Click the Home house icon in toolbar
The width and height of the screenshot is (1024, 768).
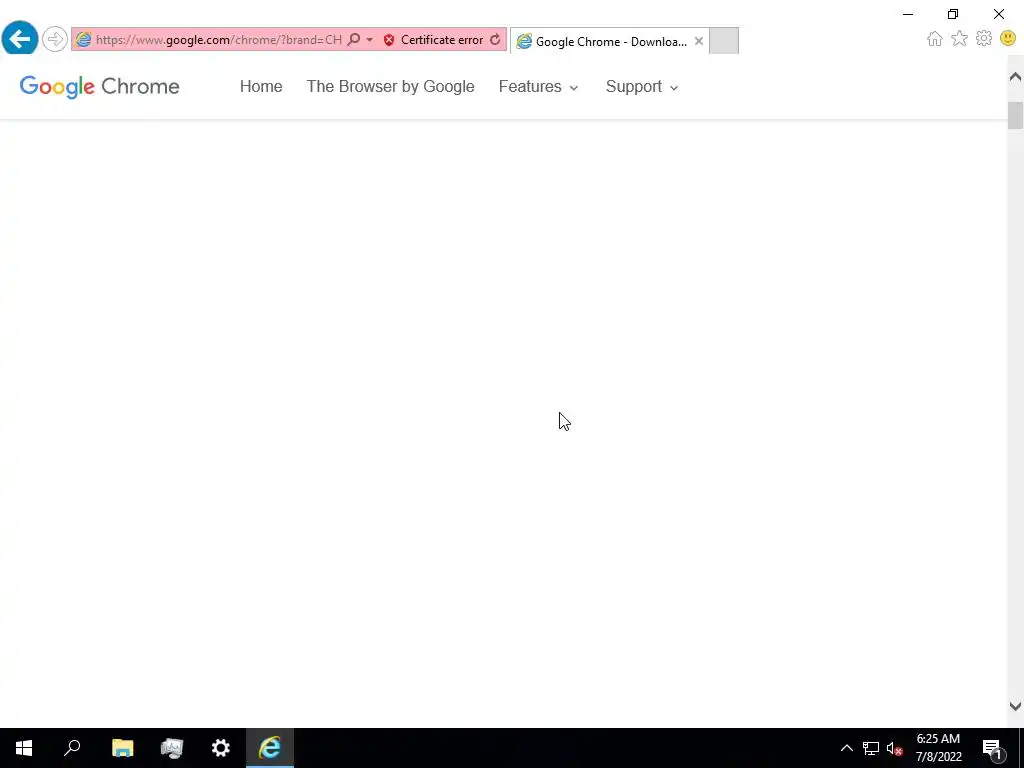[935, 39]
